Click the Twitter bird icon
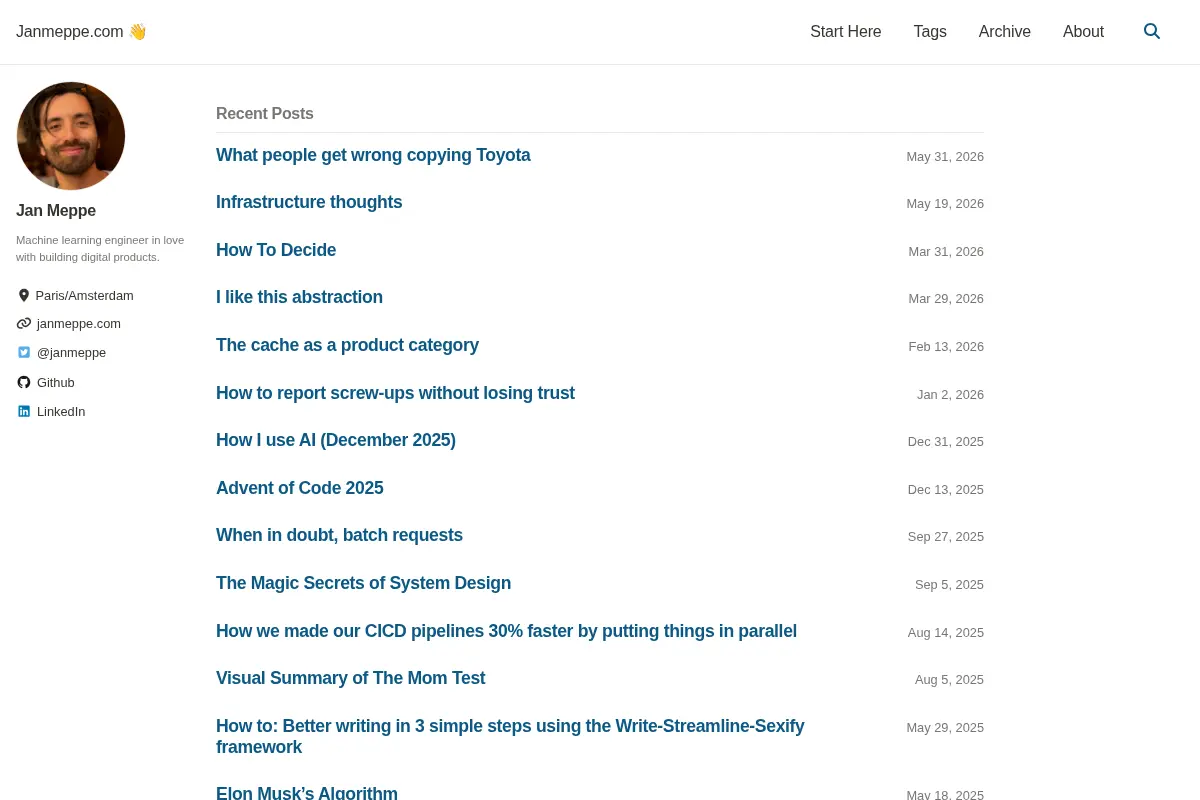Image resolution: width=1200 pixels, height=800 pixels. pos(24,352)
